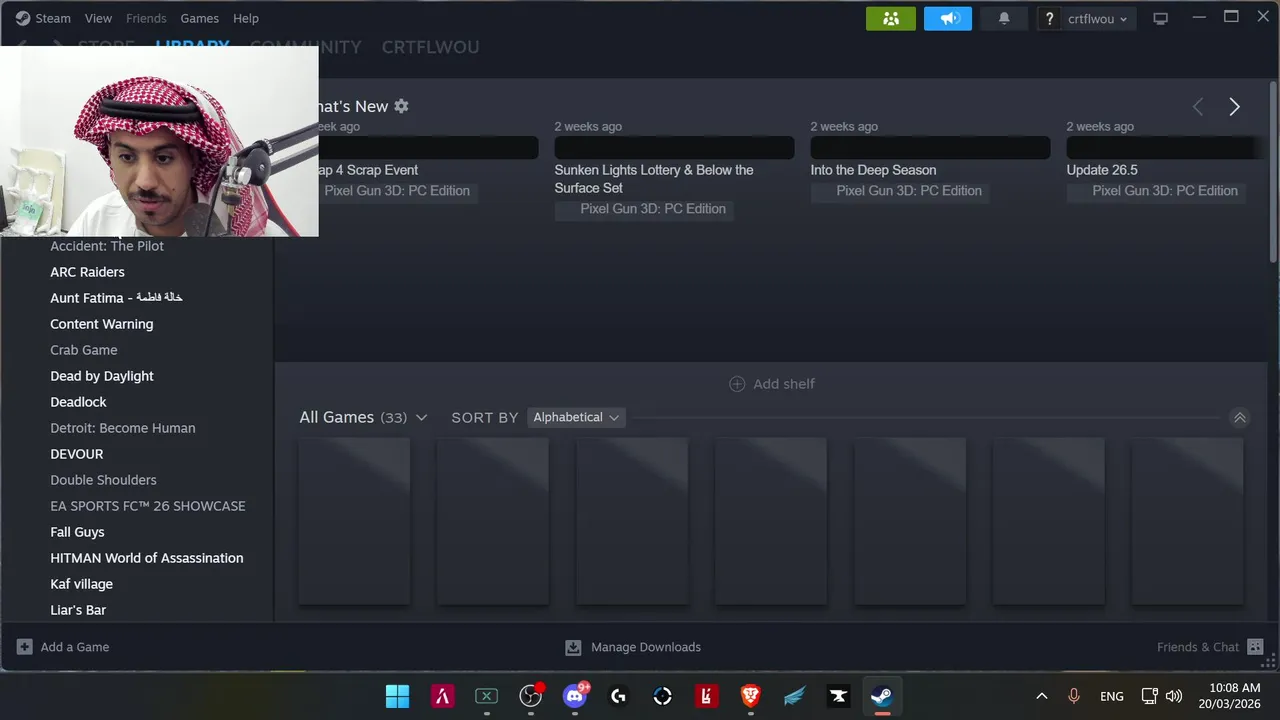1280x720 pixels.
Task: Click the Steam taskbar icon
Action: pos(882,696)
